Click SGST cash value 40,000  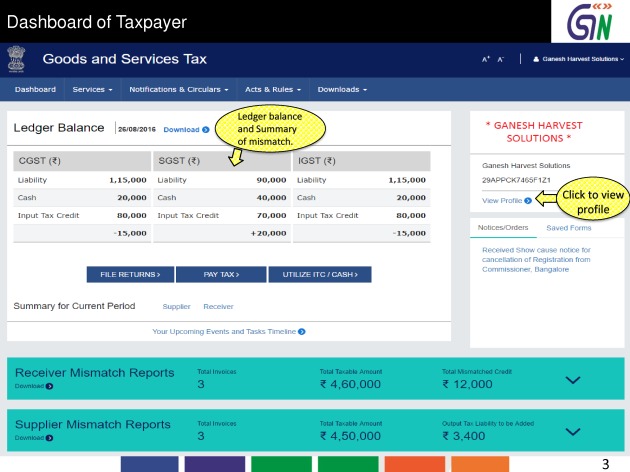(x=271, y=198)
